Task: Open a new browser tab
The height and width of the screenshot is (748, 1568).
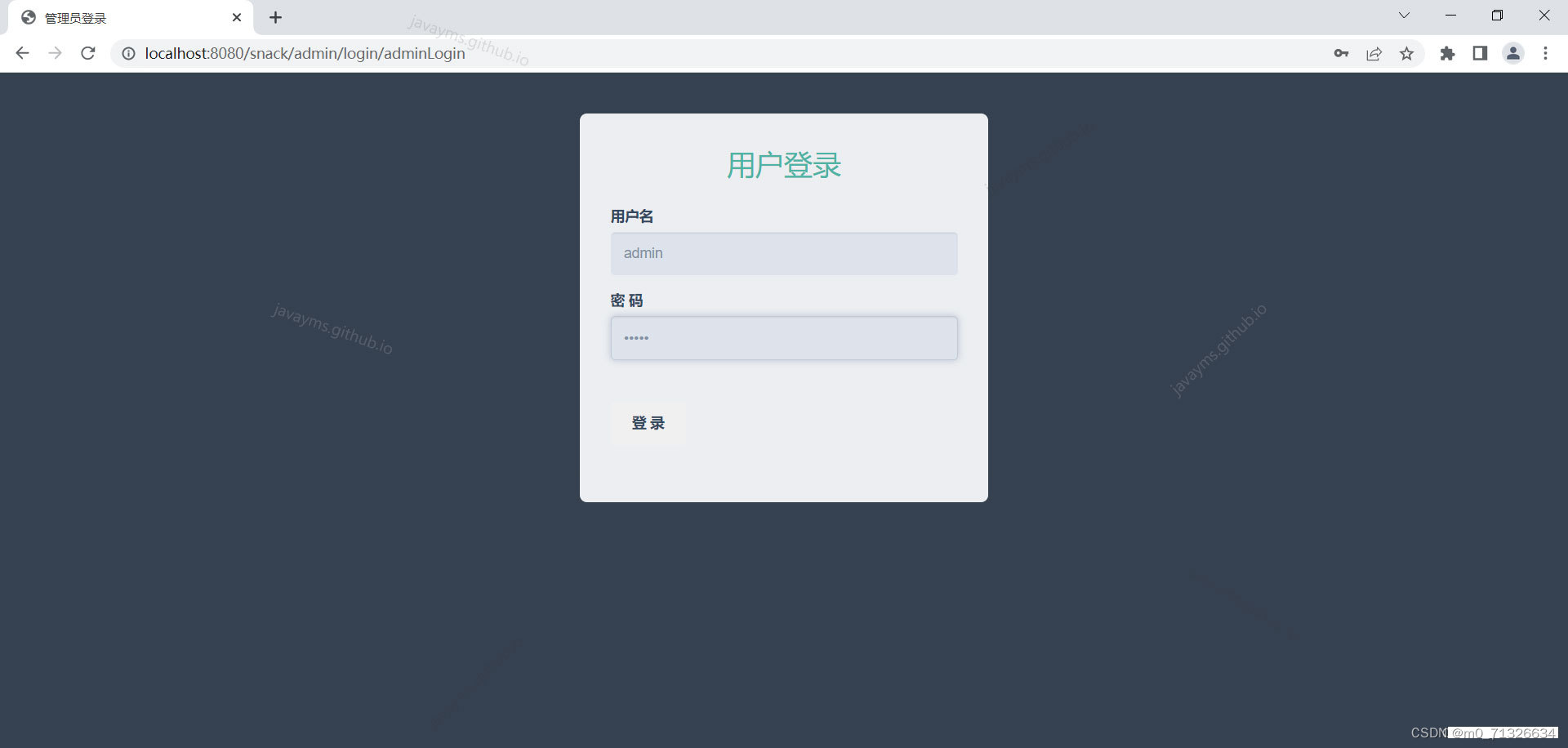Action: (275, 17)
